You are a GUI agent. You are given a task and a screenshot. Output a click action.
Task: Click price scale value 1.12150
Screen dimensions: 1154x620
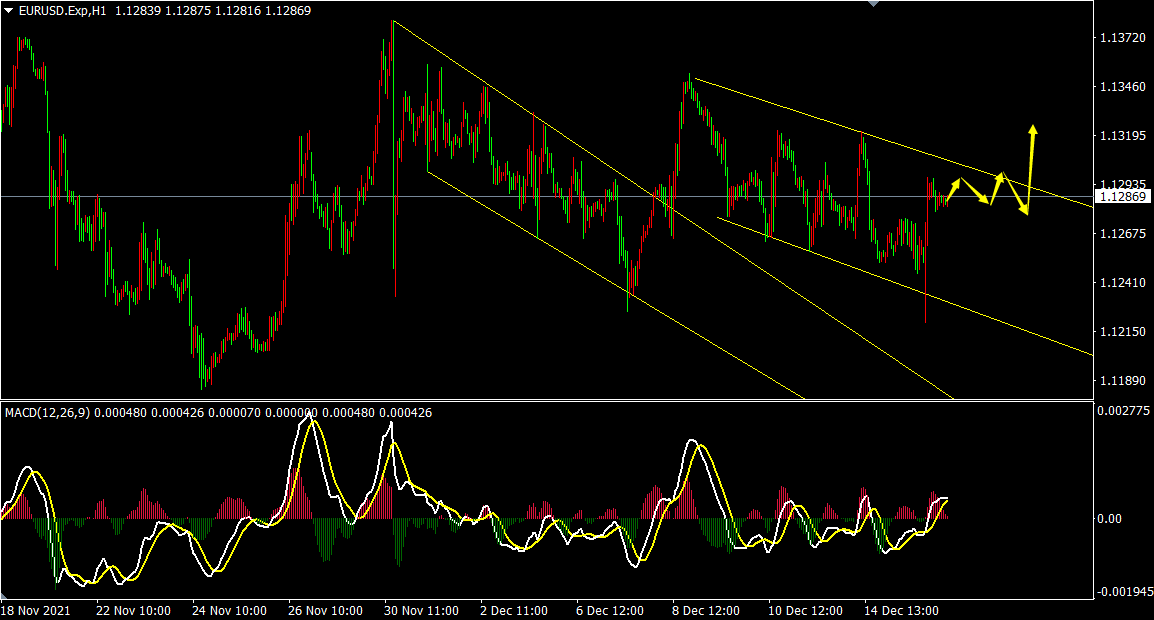(x=1122, y=331)
